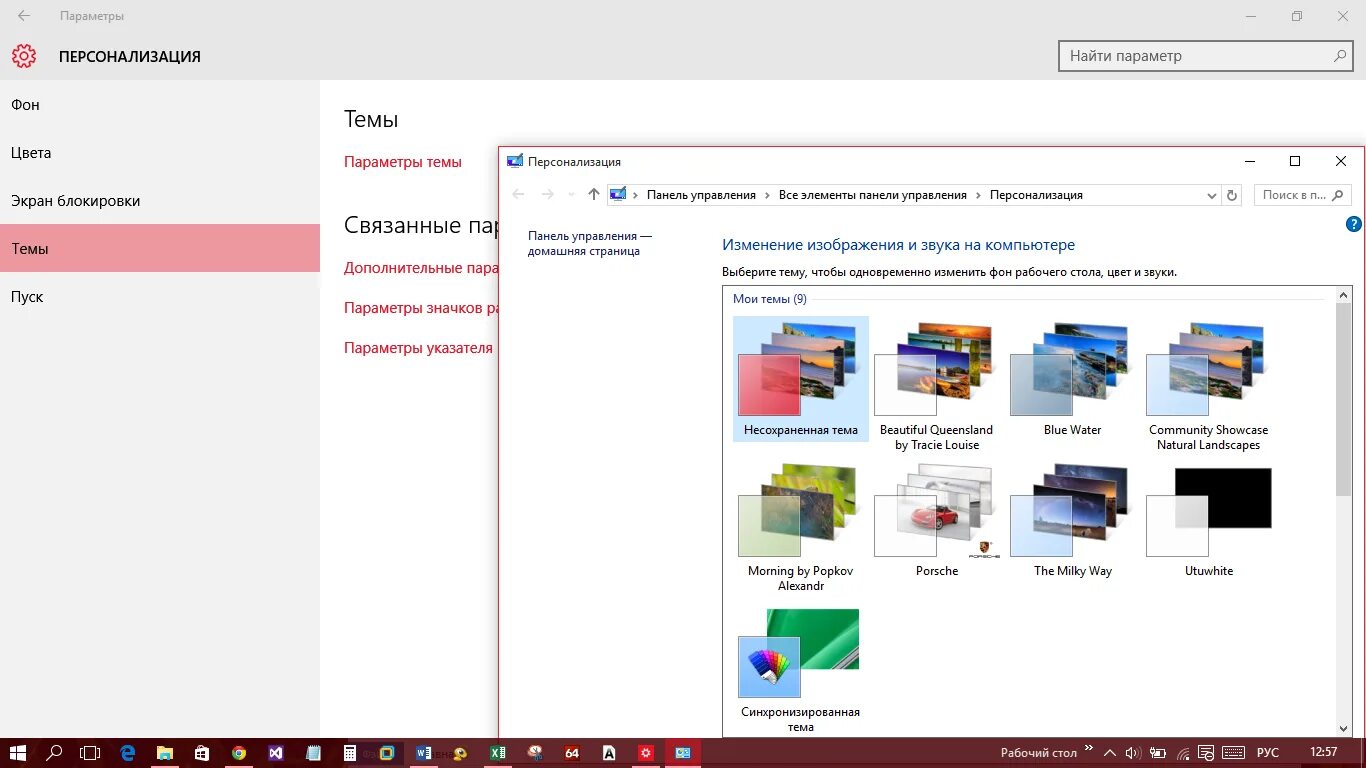
Task: Select Экран блокировки in sidebar
Action: point(160,201)
